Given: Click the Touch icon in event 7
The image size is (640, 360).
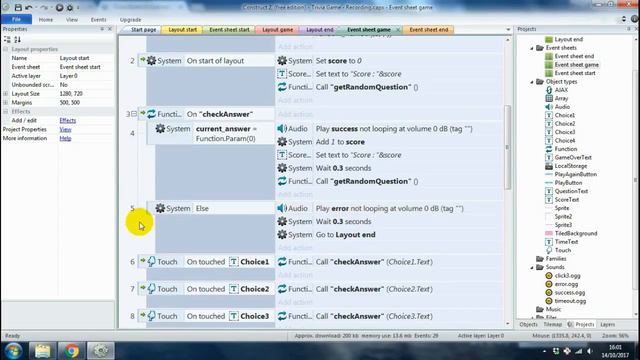Looking at the screenshot, I should click(x=151, y=289).
